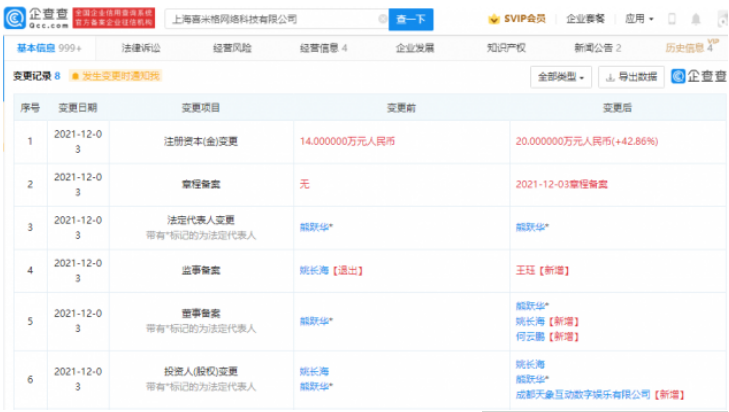Switch to 法律诉讼 tab
The image size is (729, 412).
141,48
